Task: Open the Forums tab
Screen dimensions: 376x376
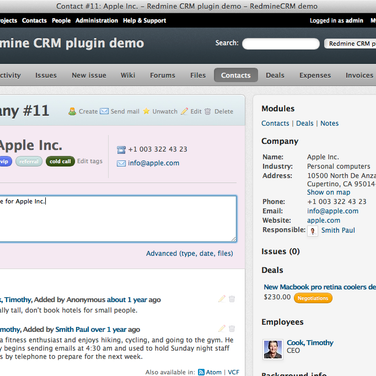Action: (162, 75)
